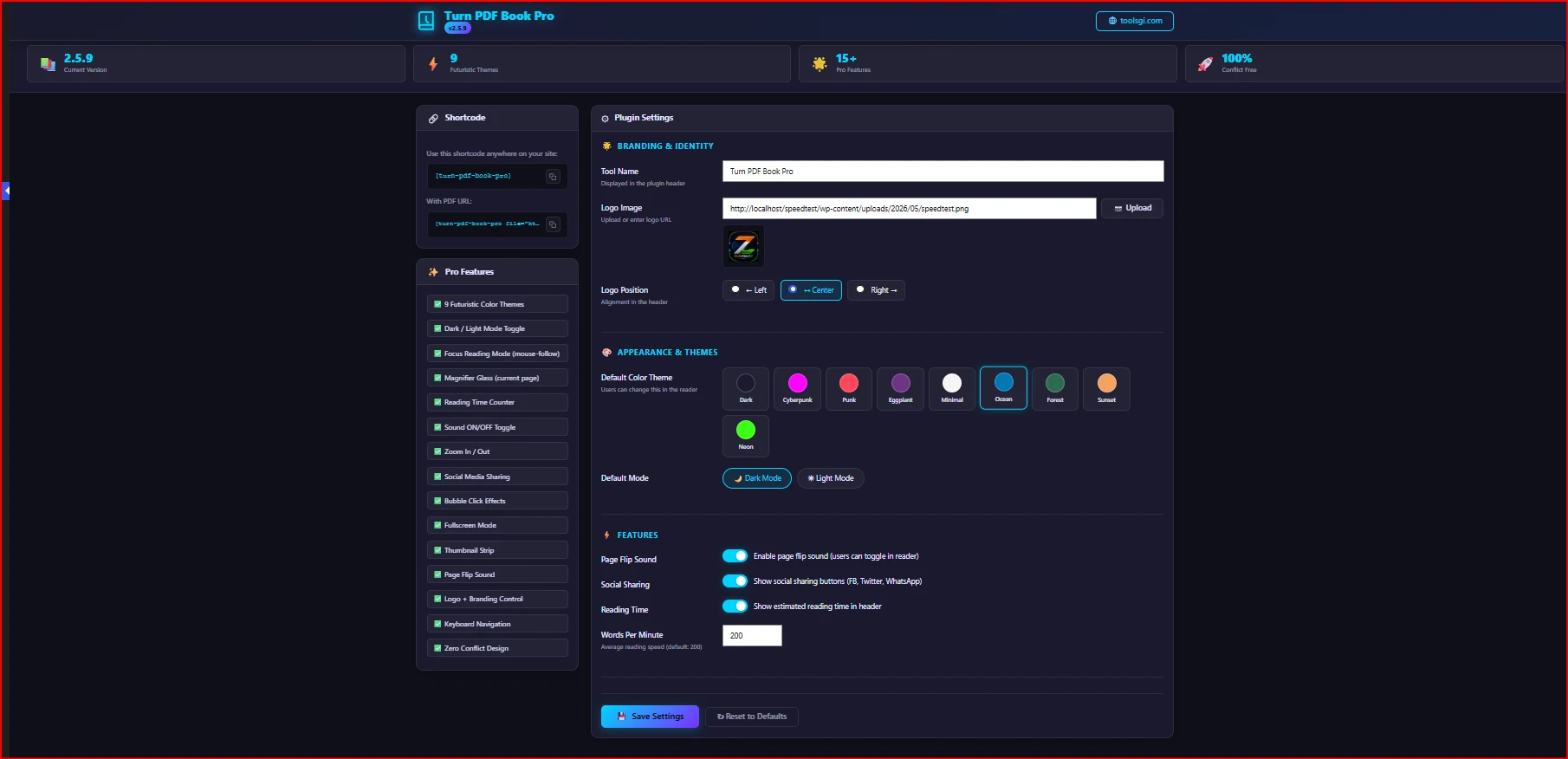Copy the basic turn-pdf-book-pro shortcode
Viewport: 1568px width, 759px height.
(x=553, y=177)
